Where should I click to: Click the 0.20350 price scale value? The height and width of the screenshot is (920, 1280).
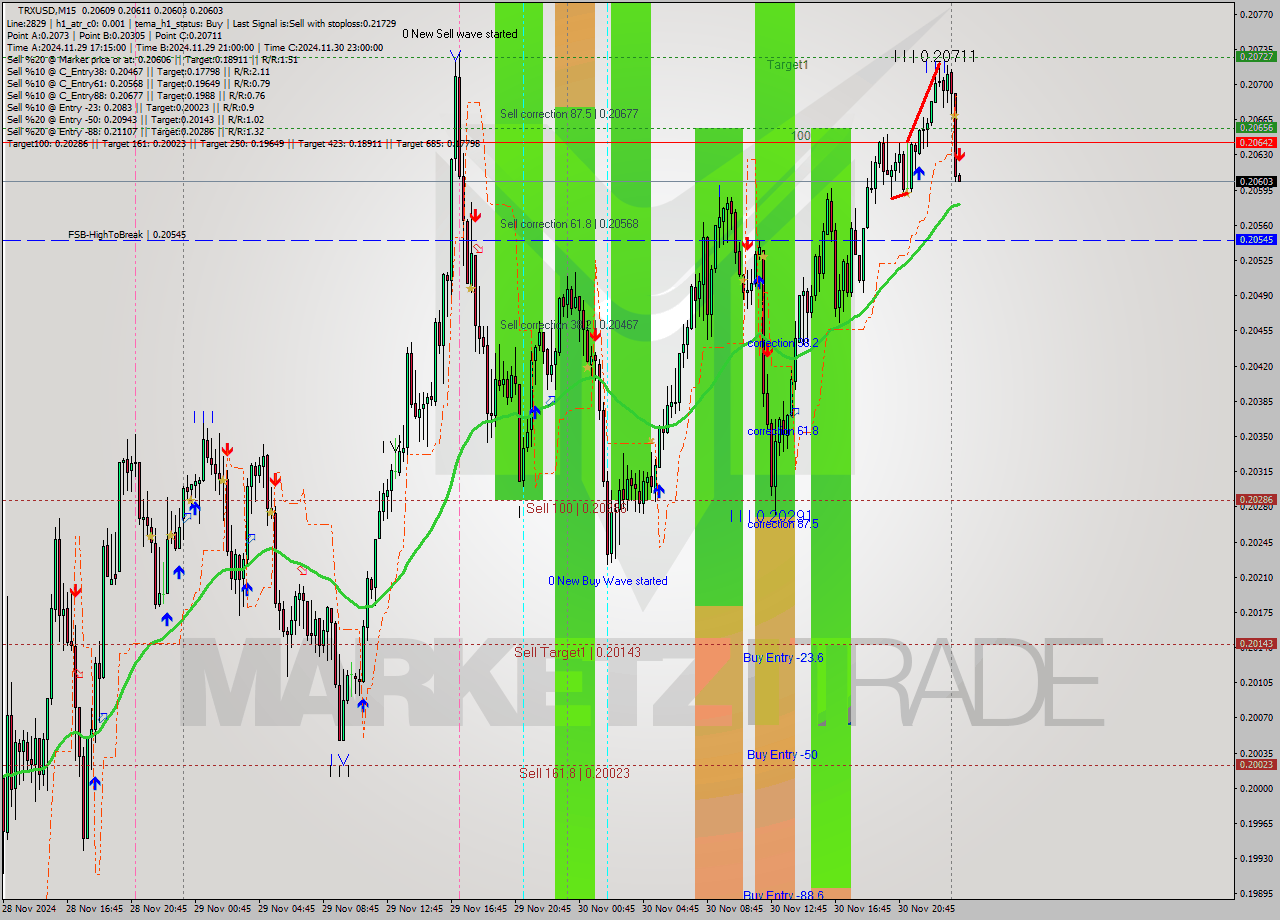(x=1256, y=437)
